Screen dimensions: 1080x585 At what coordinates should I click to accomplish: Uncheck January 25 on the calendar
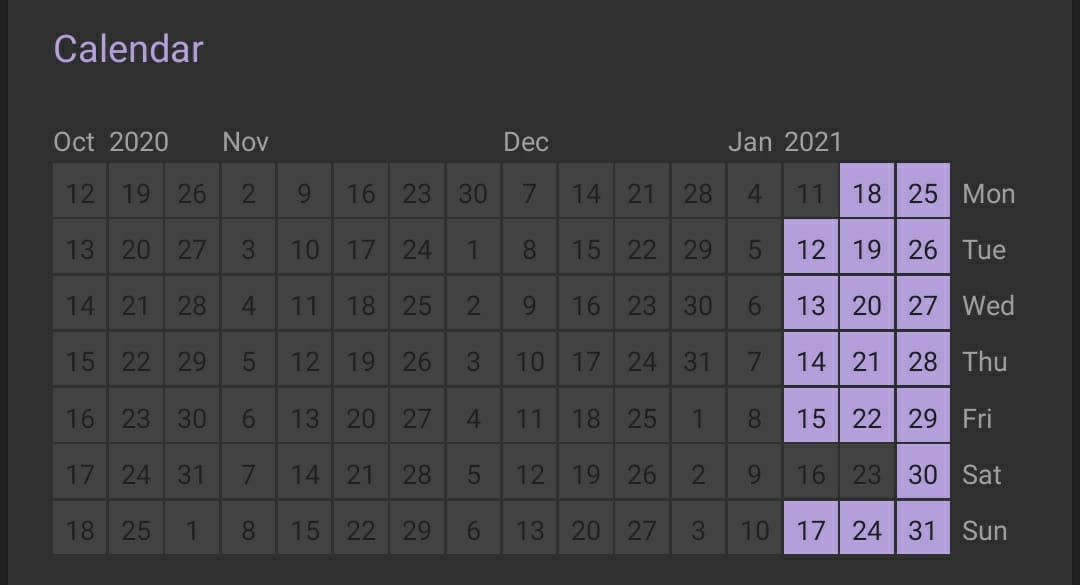pyautogui.click(x=923, y=193)
